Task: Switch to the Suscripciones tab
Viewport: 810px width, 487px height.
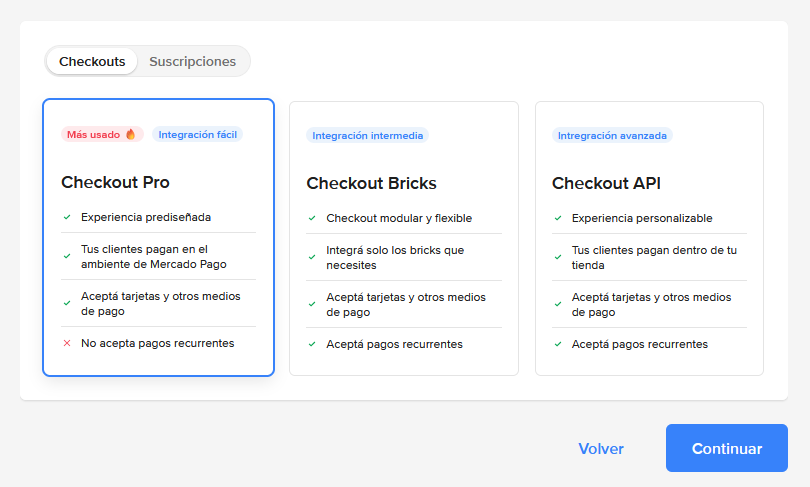Action: (x=192, y=61)
